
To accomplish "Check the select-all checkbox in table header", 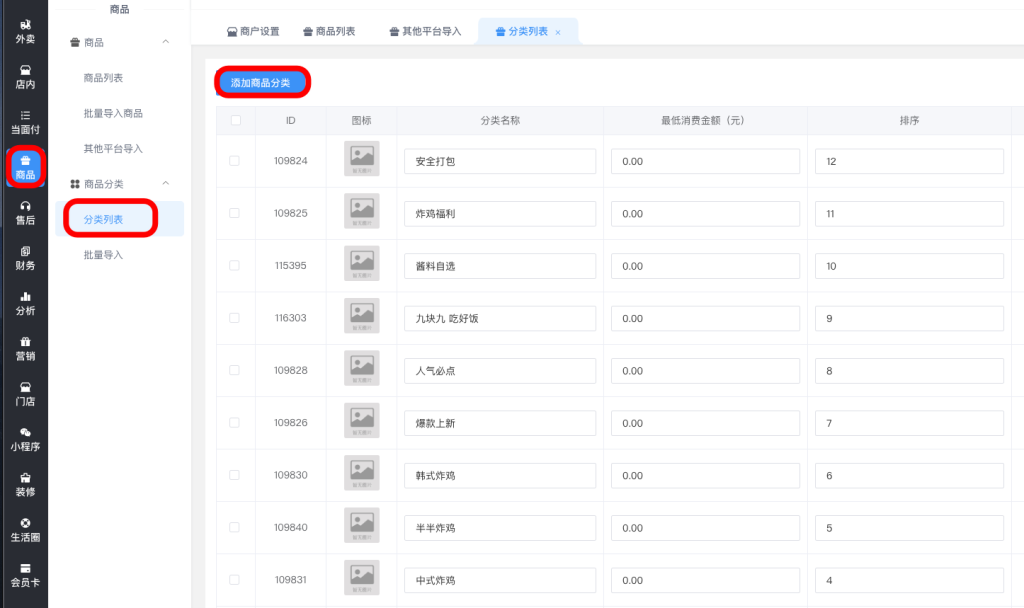I will (x=235, y=121).
